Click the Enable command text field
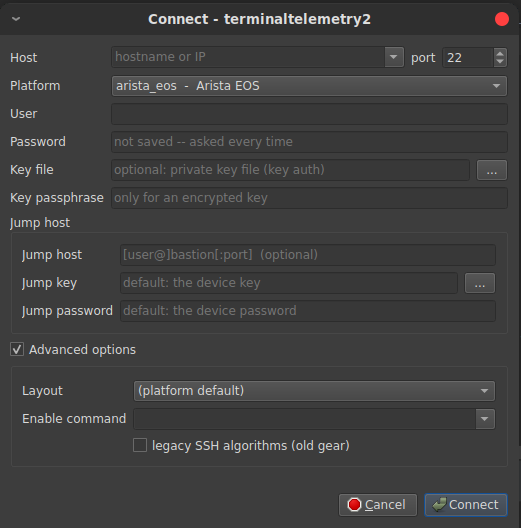Screen dimensions: 521x528 click(304, 419)
